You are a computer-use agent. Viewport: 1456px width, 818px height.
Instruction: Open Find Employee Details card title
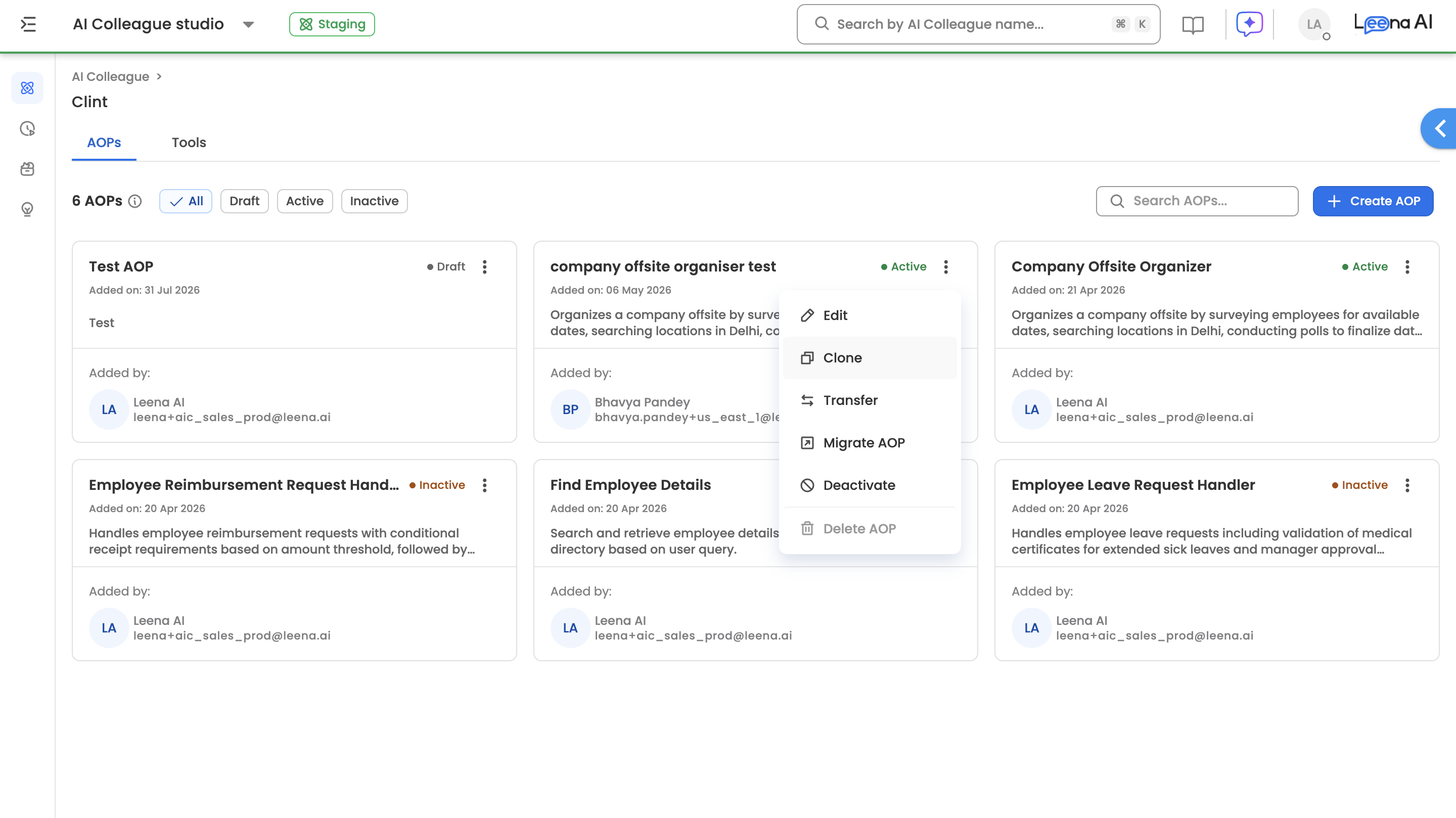pyautogui.click(x=630, y=485)
